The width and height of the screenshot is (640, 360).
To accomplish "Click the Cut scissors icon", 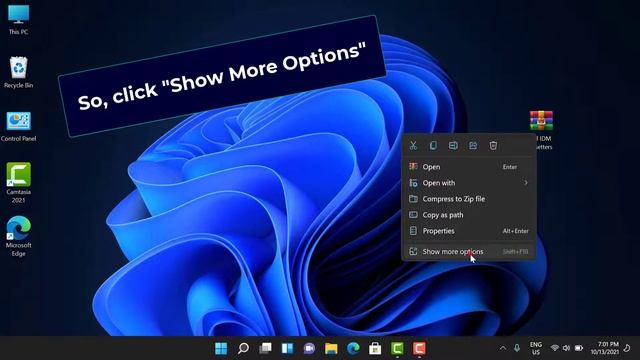I will click(413, 145).
